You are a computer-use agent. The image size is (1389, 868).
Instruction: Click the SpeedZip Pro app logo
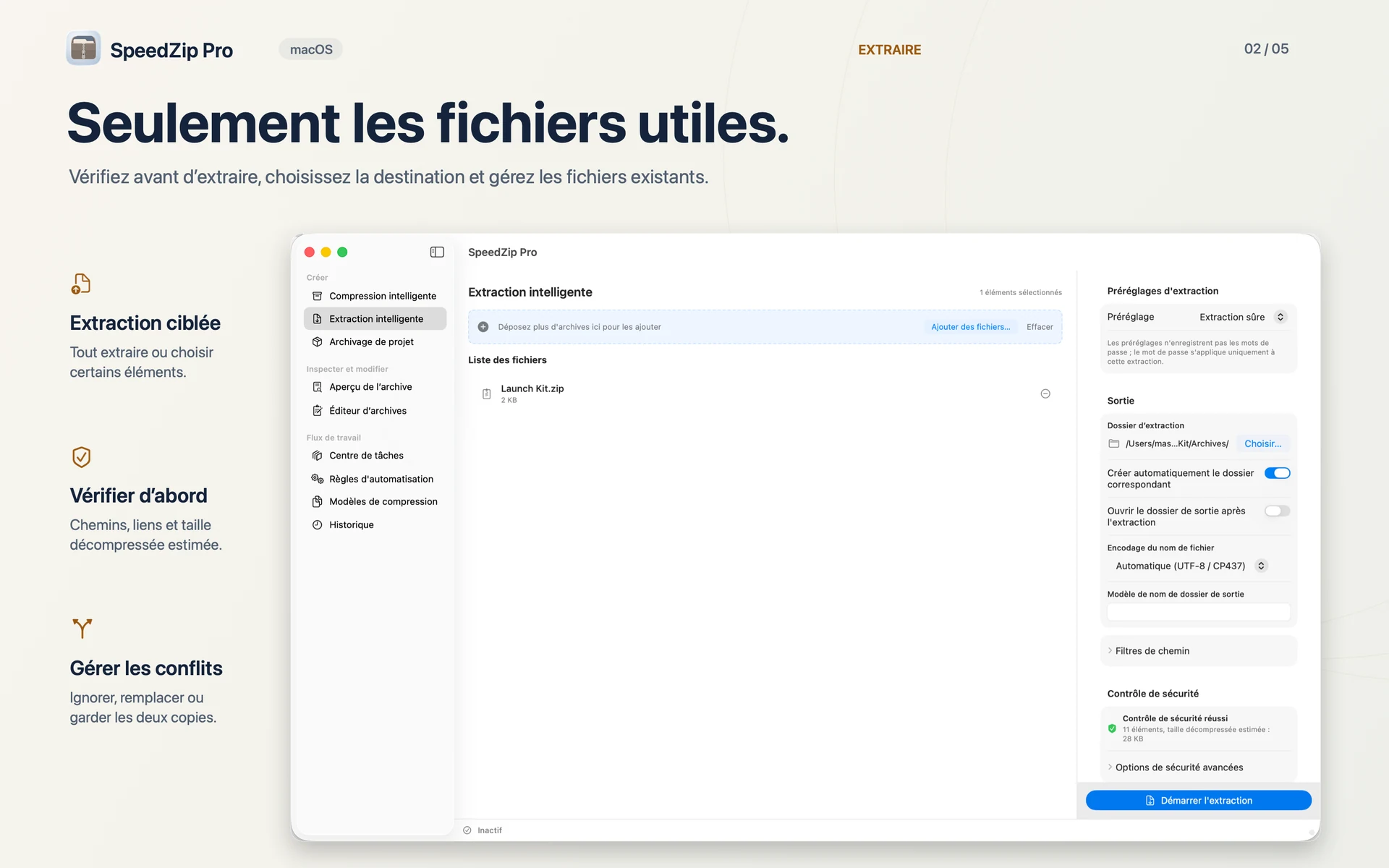pyautogui.click(x=83, y=48)
